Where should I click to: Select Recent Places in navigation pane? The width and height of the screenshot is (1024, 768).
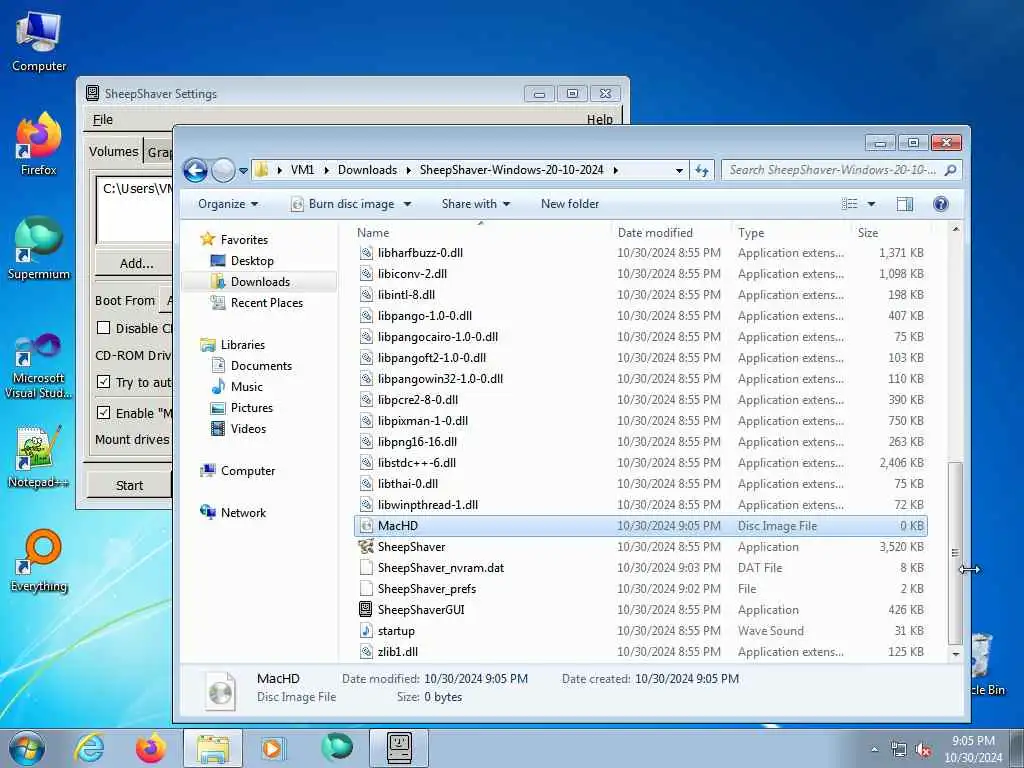[x=266, y=302]
